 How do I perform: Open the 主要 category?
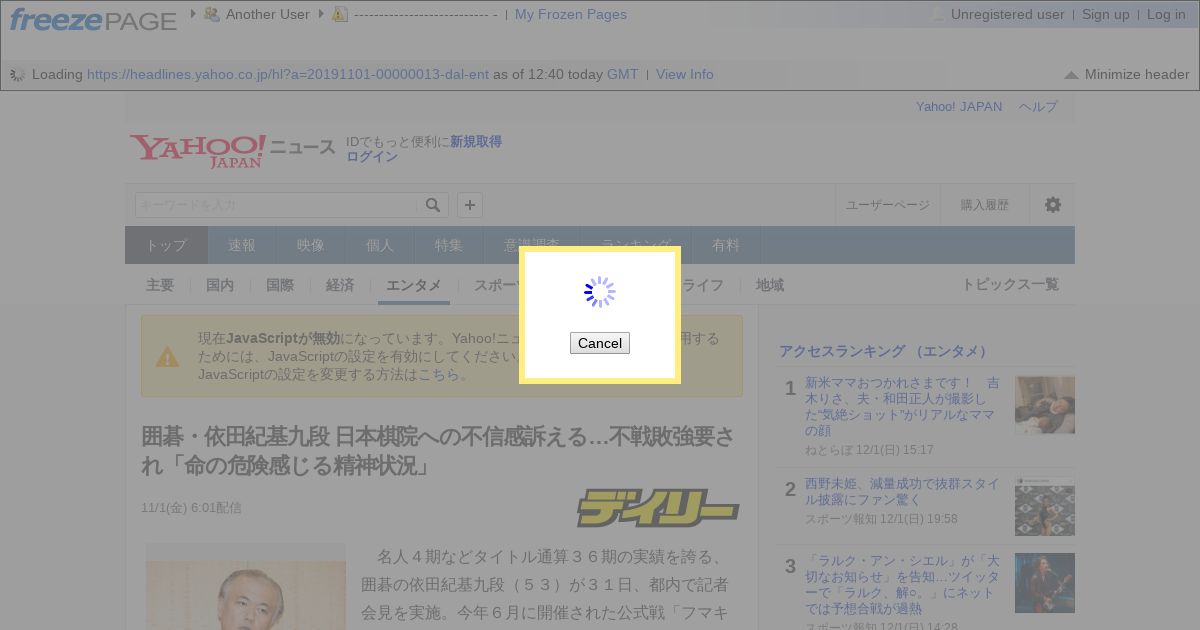(x=160, y=285)
